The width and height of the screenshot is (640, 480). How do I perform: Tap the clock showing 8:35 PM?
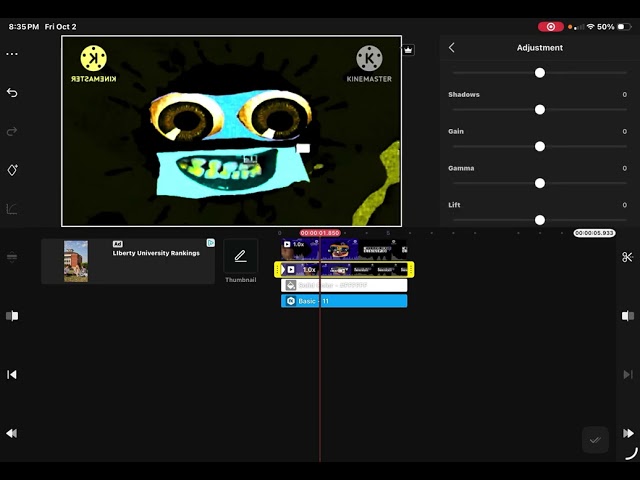tap(24, 27)
